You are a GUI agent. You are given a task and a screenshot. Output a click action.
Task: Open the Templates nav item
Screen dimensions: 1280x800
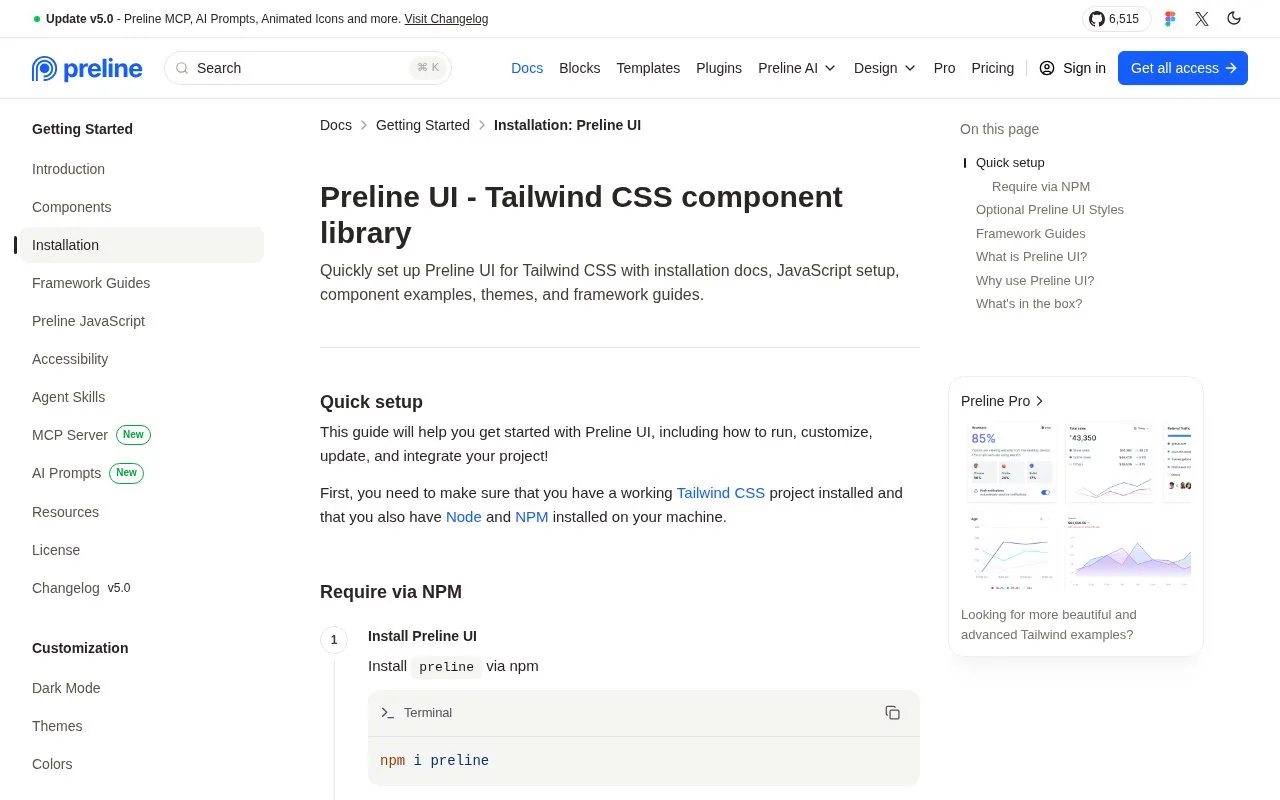click(648, 68)
